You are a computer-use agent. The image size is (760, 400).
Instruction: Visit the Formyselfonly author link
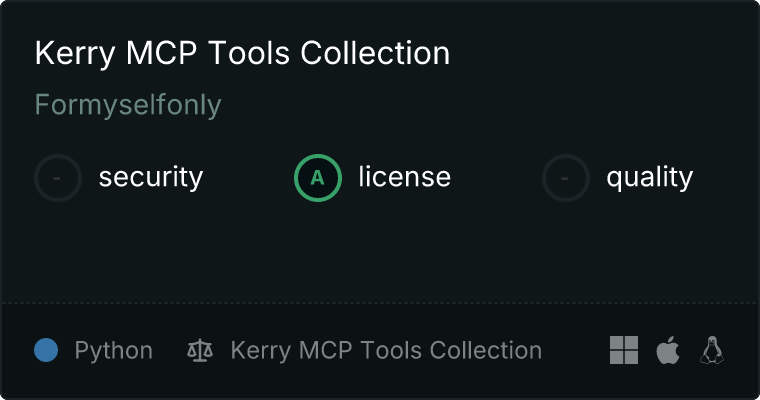coord(128,105)
